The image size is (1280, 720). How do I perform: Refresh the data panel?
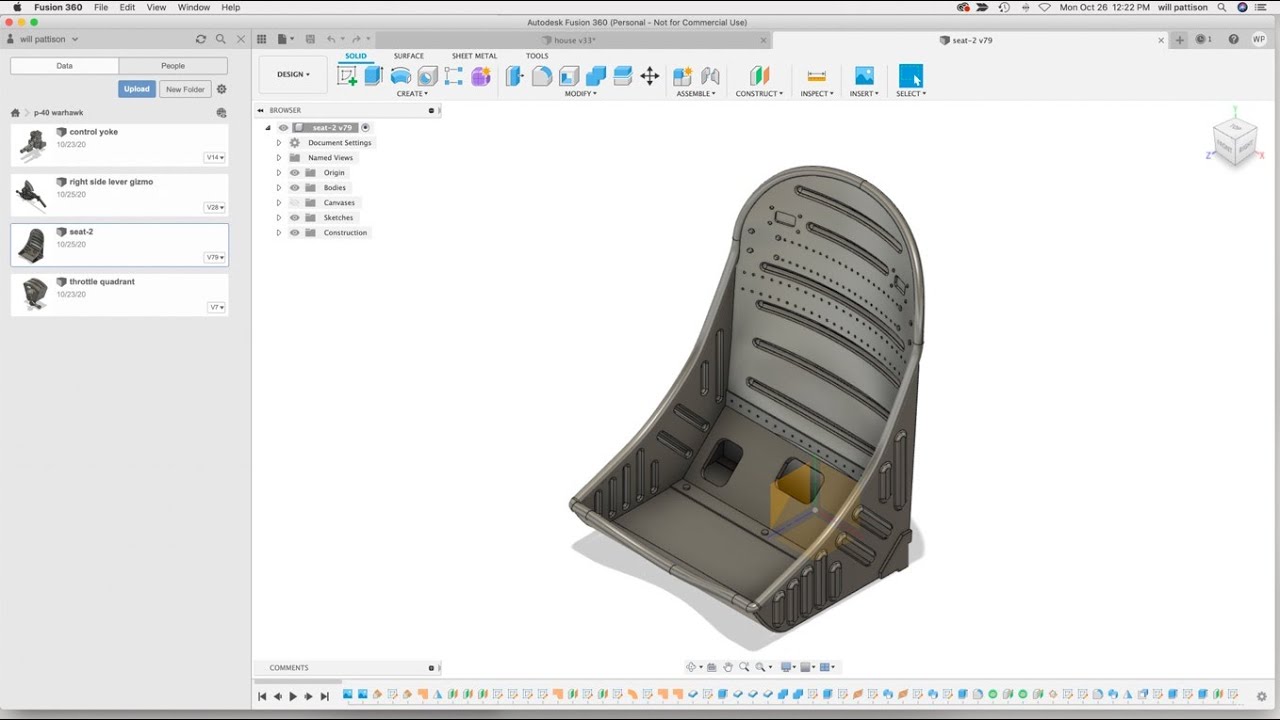pyautogui.click(x=201, y=39)
